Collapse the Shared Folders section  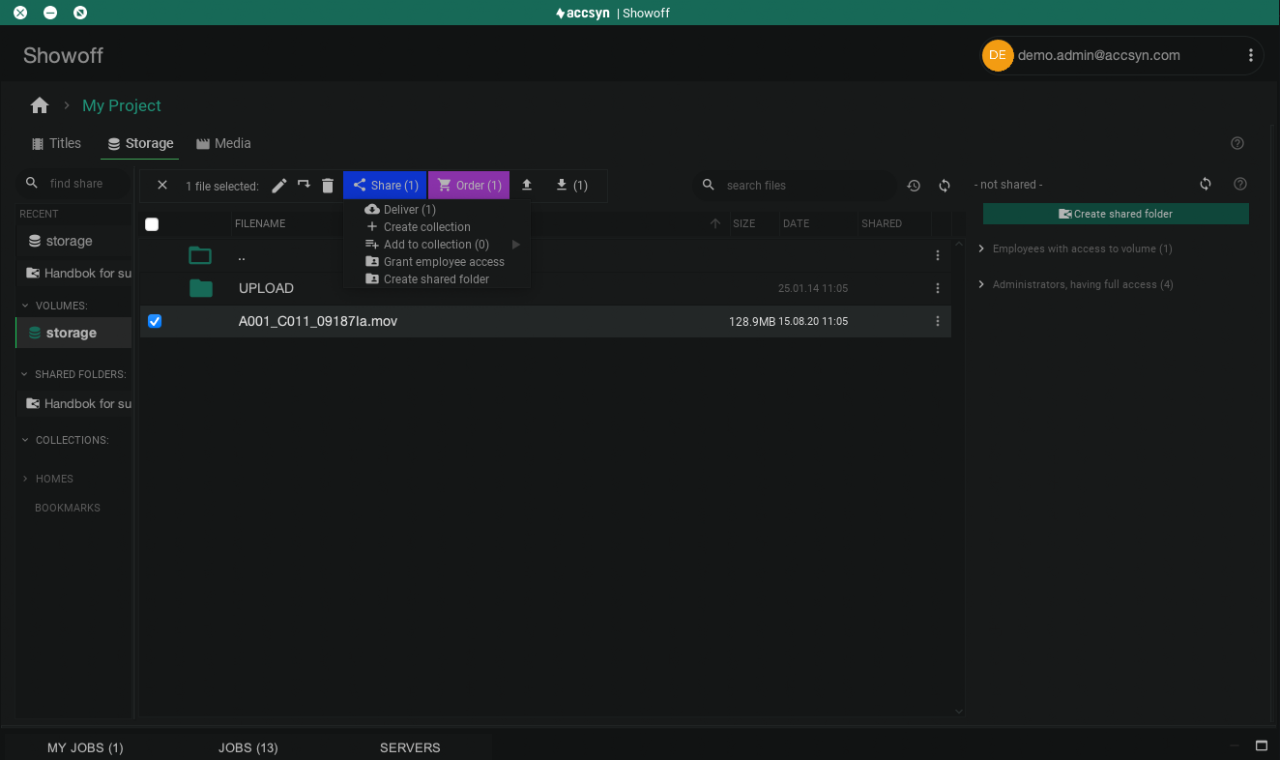tap(25, 374)
